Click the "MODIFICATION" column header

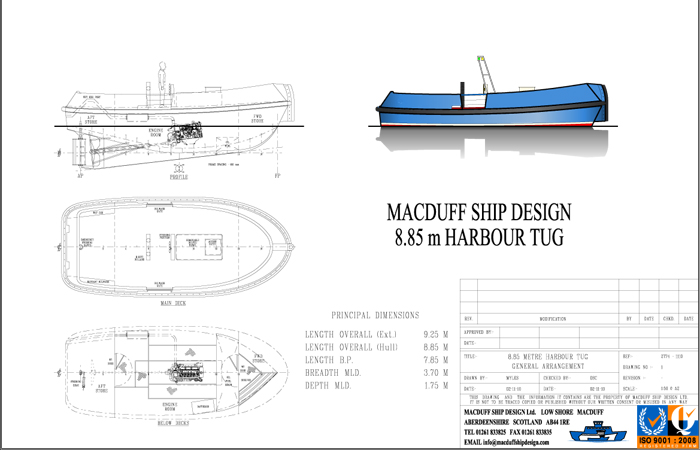point(553,319)
